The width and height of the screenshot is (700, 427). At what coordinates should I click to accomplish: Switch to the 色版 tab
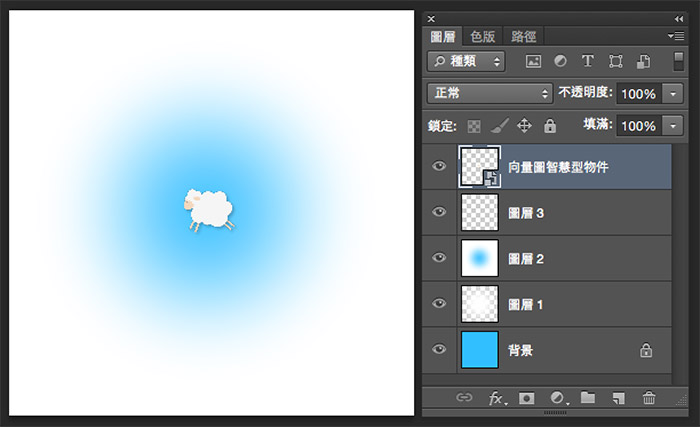pyautogui.click(x=482, y=37)
